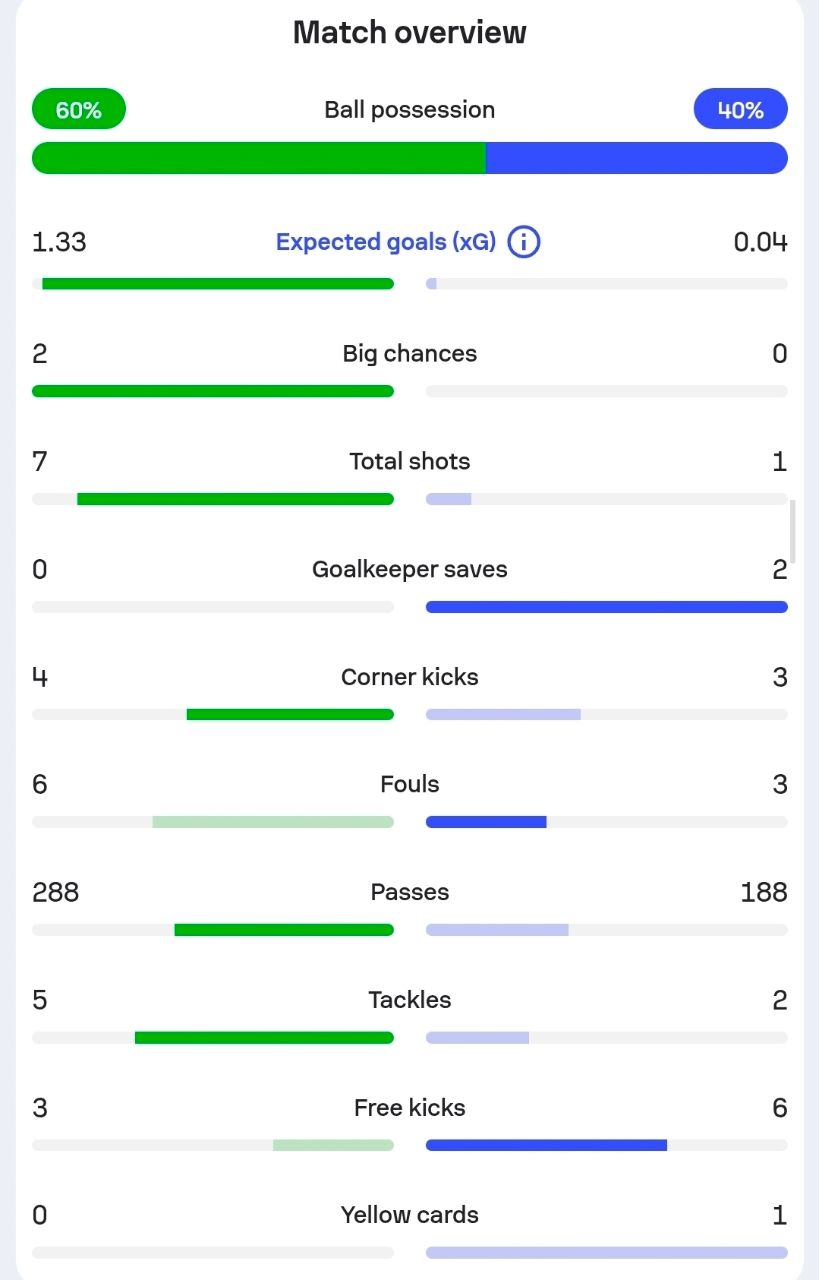Select the Match overview heading

tap(409, 32)
